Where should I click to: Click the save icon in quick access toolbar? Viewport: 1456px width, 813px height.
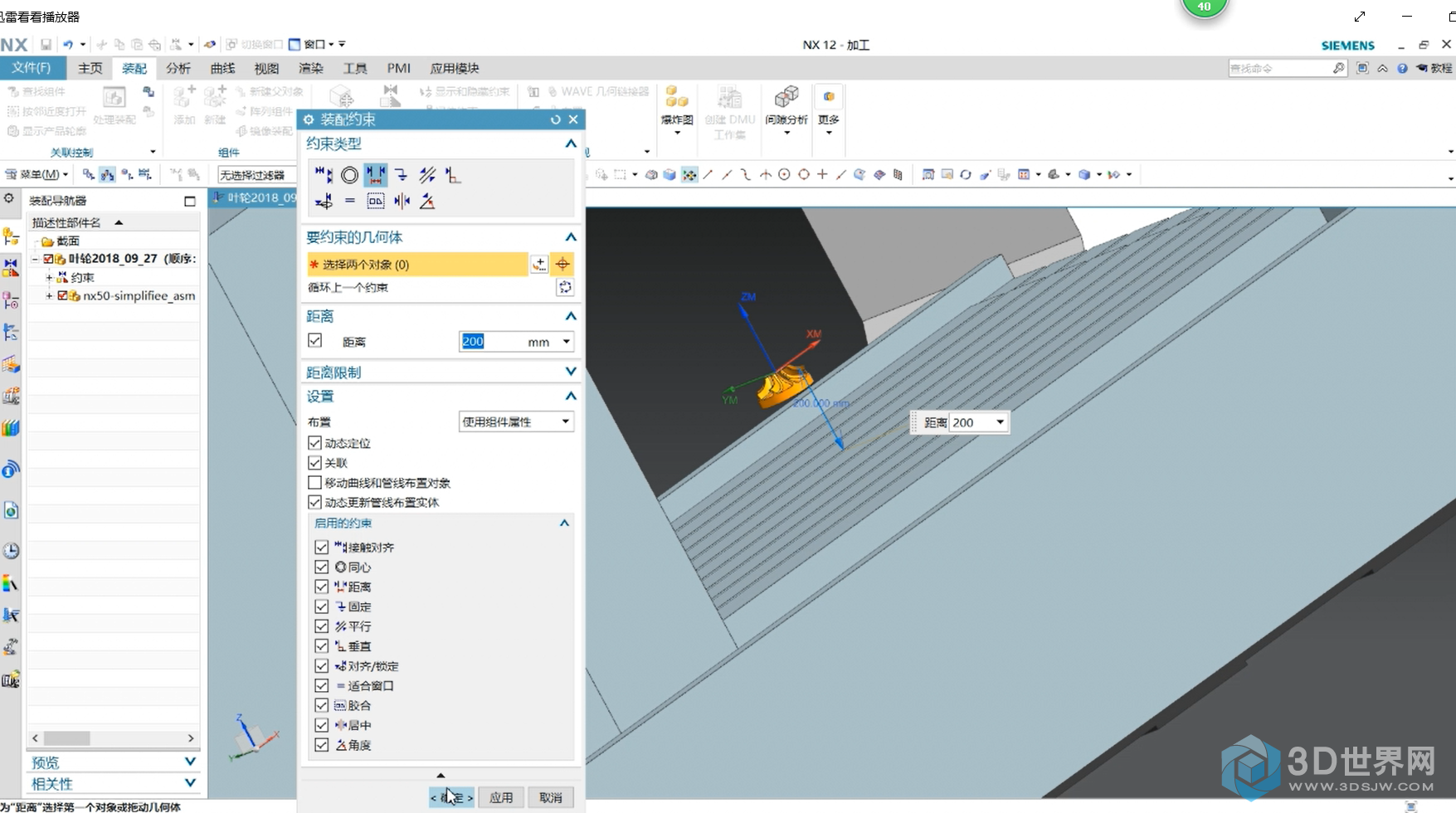point(46,45)
